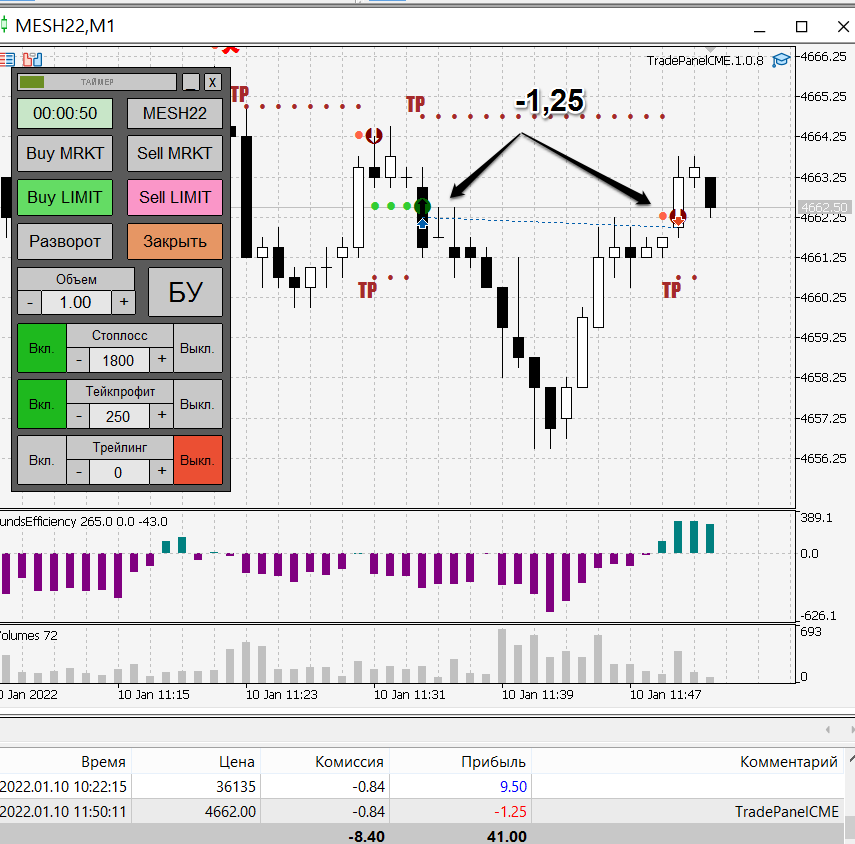
Task: Click the volume field showing 1.00
Action: click(76, 303)
